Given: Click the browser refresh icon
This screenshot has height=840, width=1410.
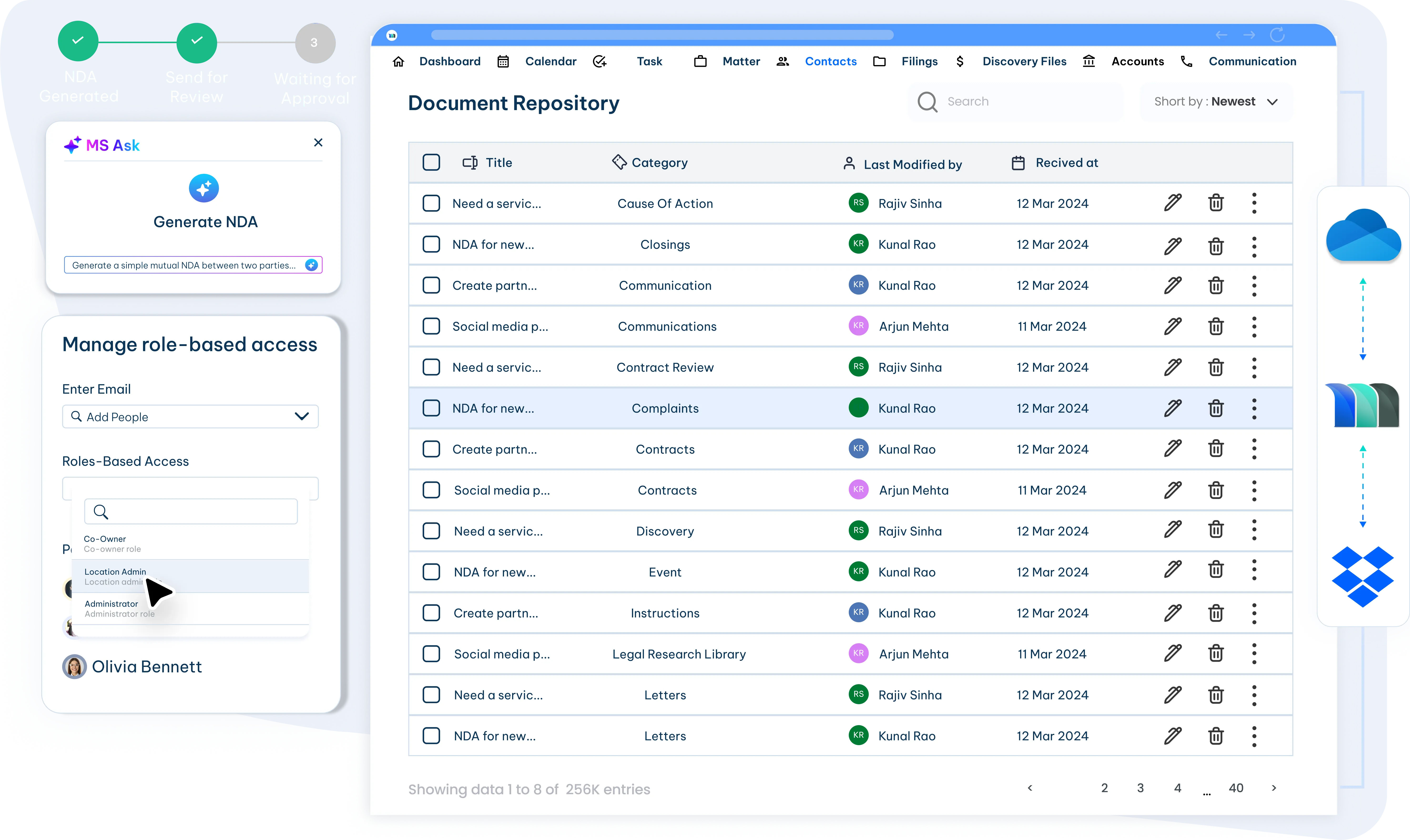Looking at the screenshot, I should 1278,35.
